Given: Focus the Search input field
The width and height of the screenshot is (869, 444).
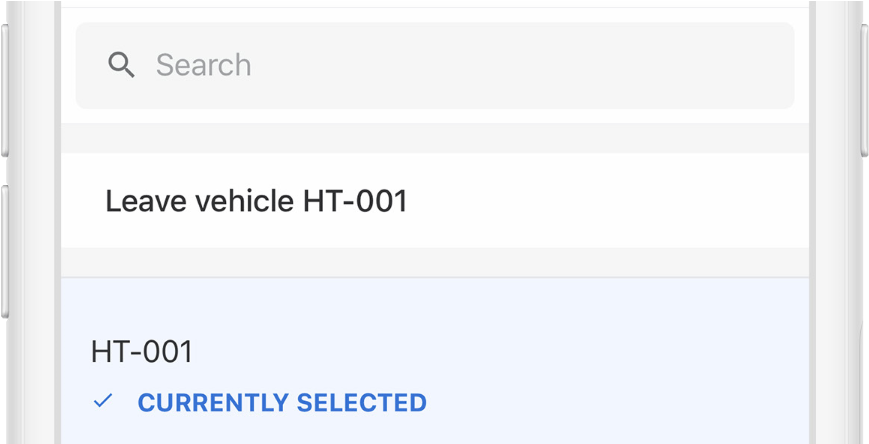Looking at the screenshot, I should click(x=435, y=66).
